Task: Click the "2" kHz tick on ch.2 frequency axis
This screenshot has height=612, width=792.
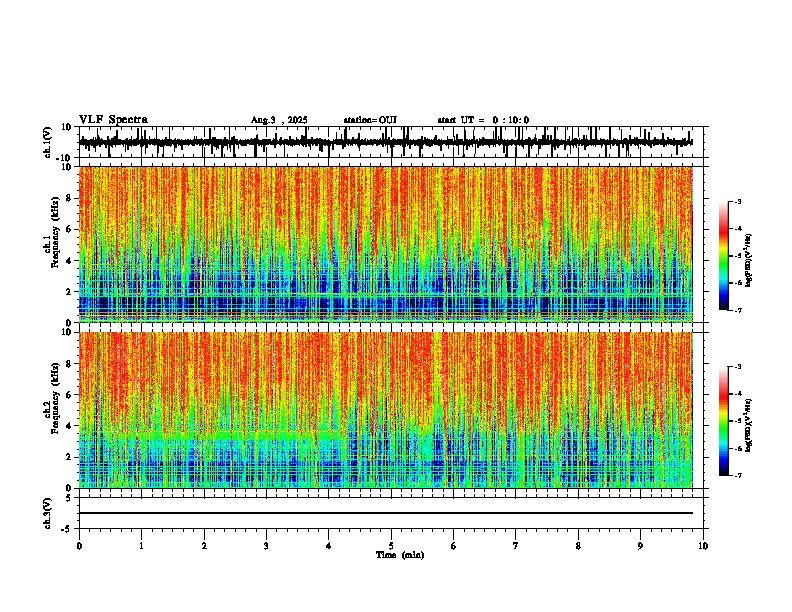Action: click(x=70, y=457)
